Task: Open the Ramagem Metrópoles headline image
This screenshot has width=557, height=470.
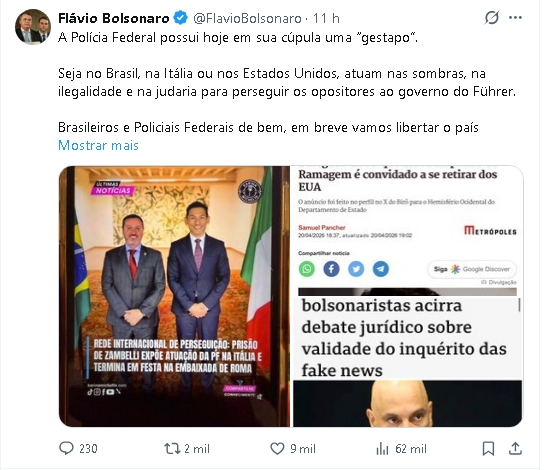Action: point(407,231)
